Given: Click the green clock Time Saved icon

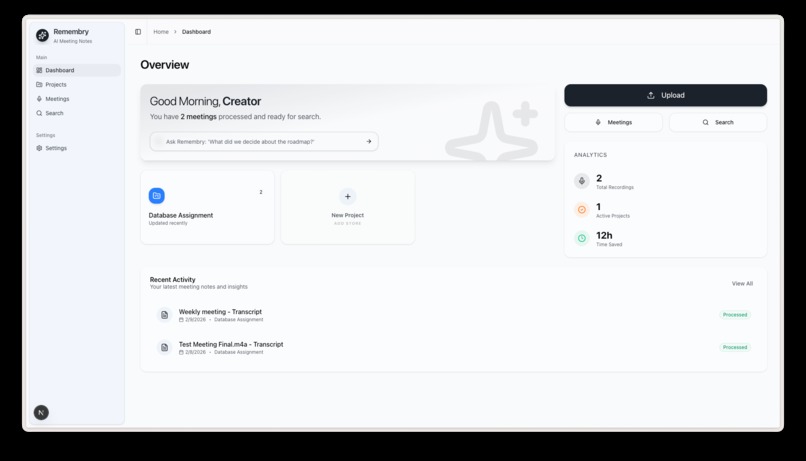Looking at the screenshot, I should pyautogui.click(x=581, y=238).
